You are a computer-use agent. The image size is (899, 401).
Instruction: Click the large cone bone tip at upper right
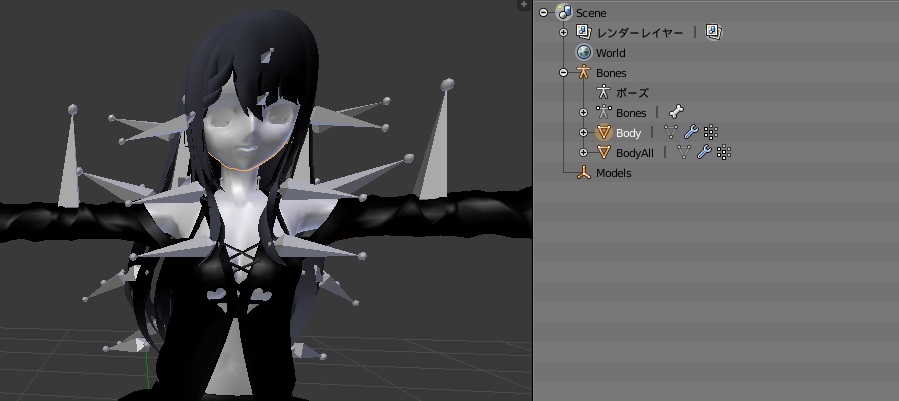point(447,84)
